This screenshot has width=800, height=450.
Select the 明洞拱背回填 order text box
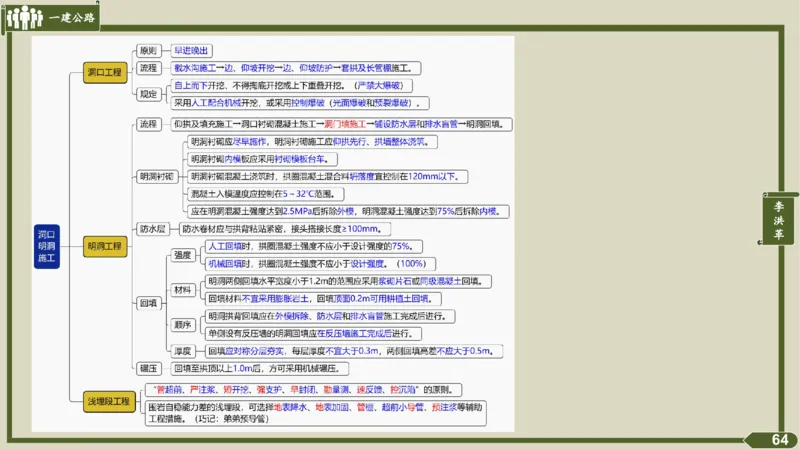330,316
